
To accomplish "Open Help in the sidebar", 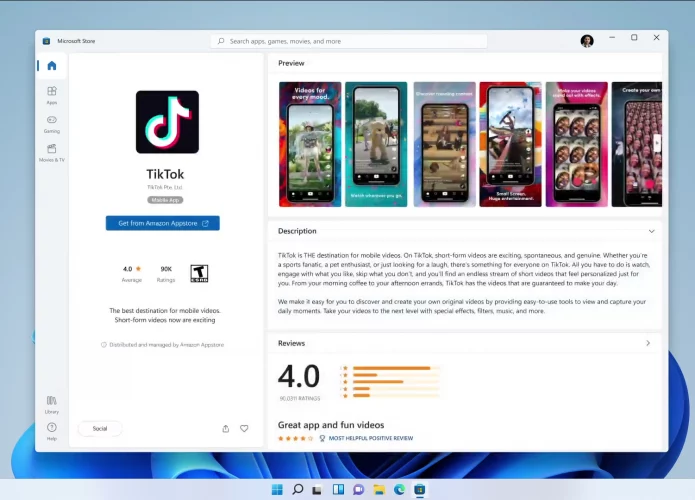I will pyautogui.click(x=52, y=431).
